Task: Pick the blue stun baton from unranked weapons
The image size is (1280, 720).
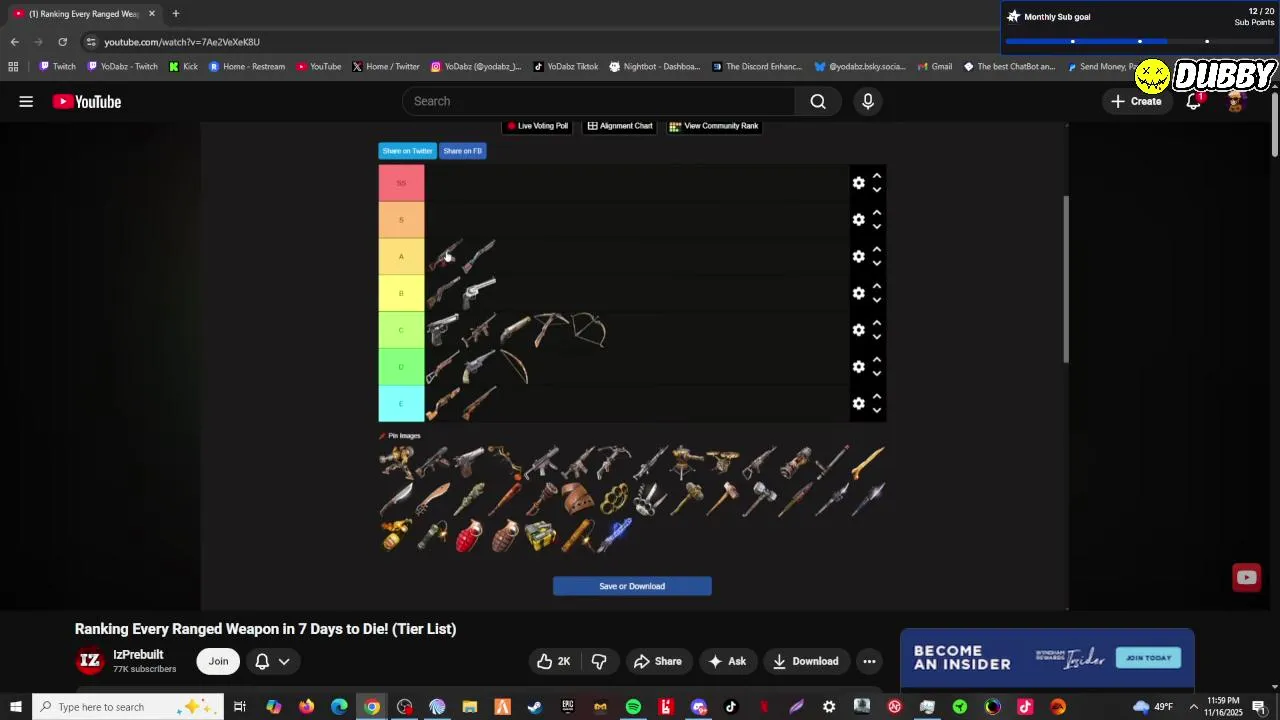Action: [x=614, y=535]
